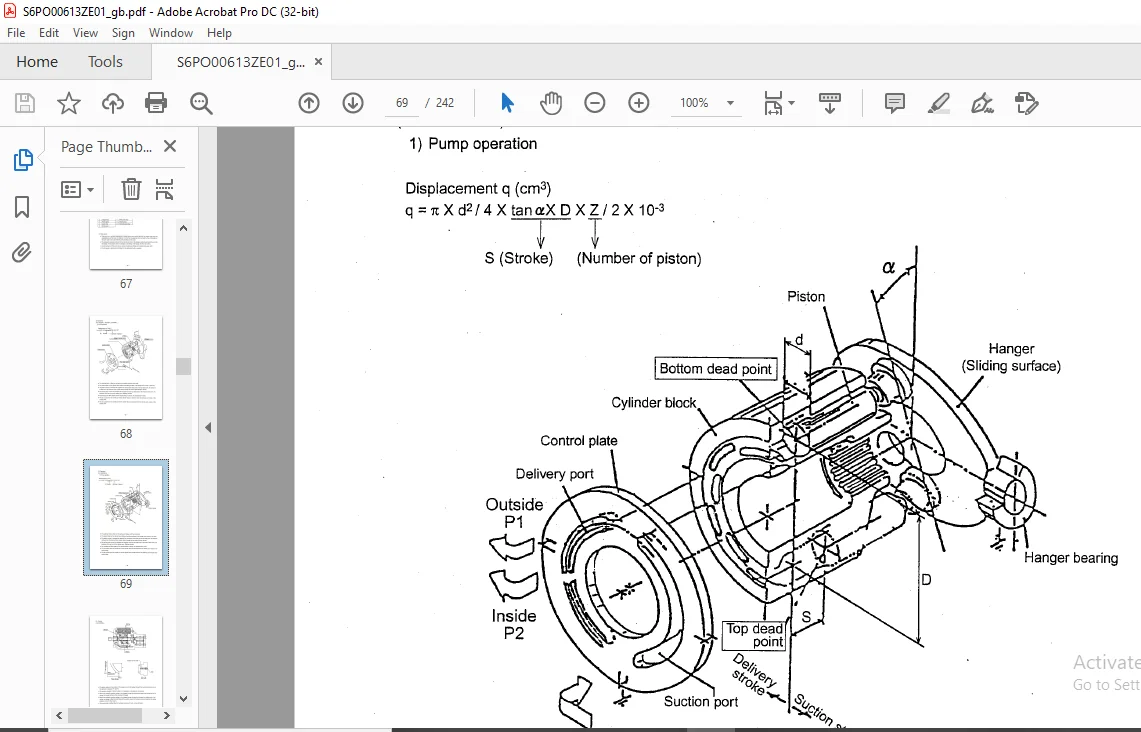Click thumbnails horizontal scroll right arrow

pyautogui.click(x=167, y=715)
